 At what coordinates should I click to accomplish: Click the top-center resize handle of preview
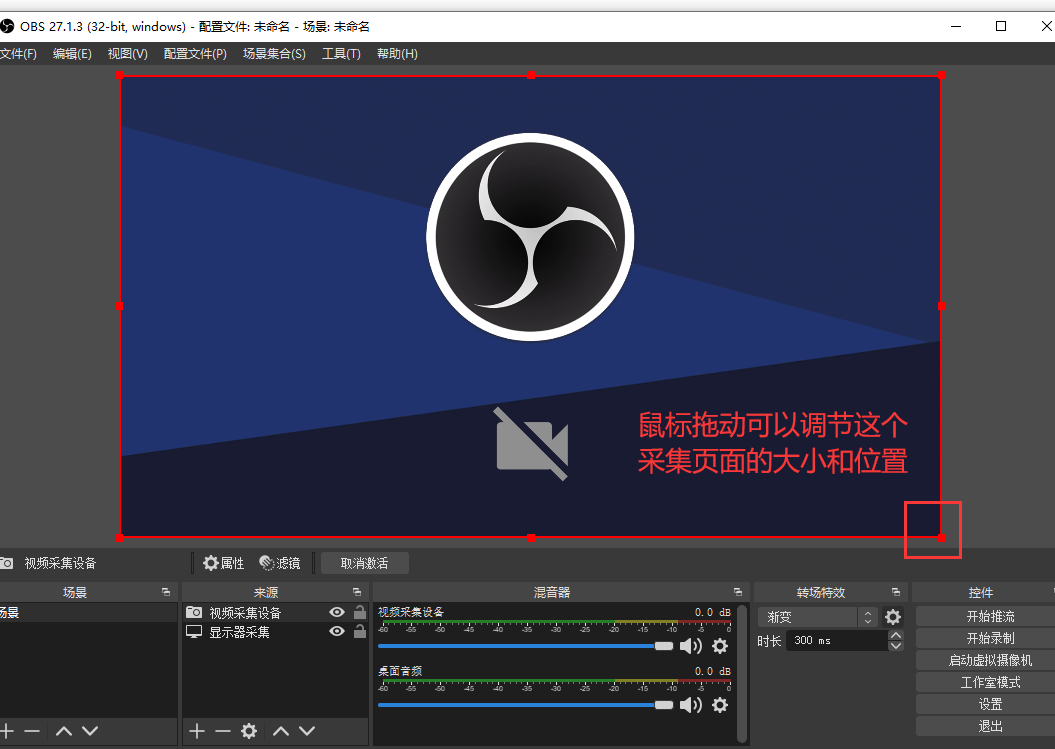coord(531,75)
